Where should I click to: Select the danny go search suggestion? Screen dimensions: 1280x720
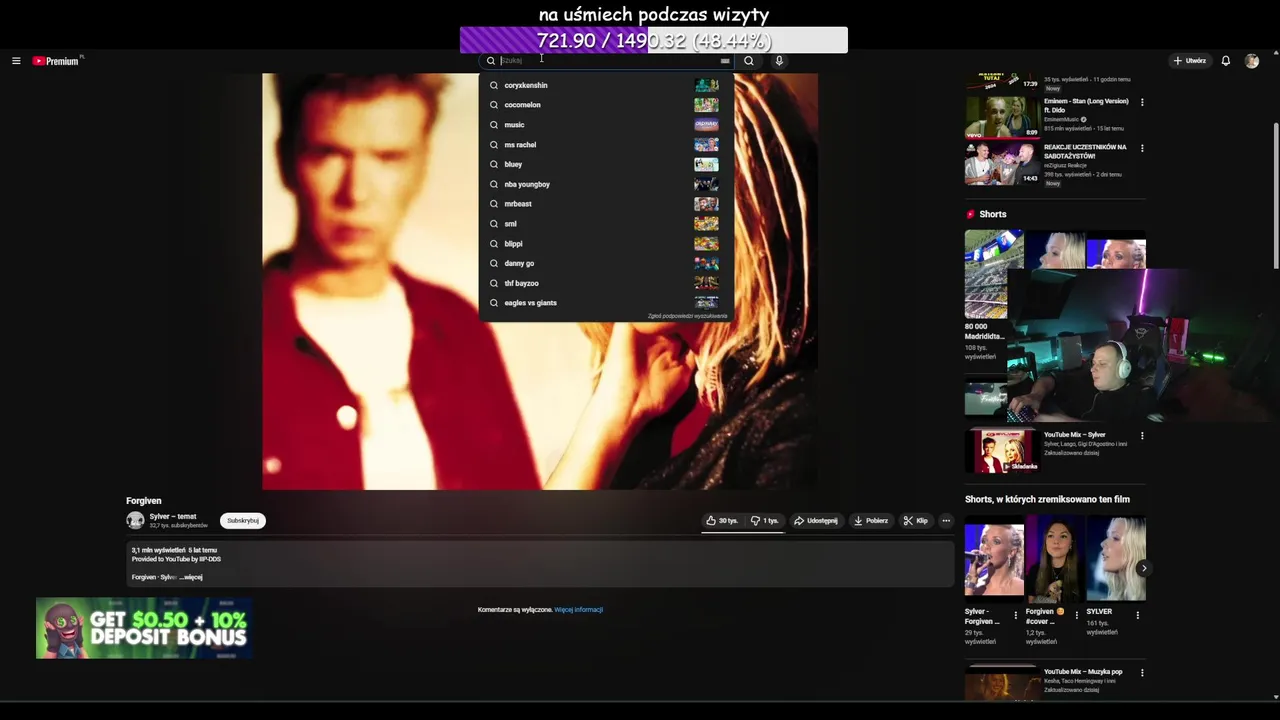606,263
